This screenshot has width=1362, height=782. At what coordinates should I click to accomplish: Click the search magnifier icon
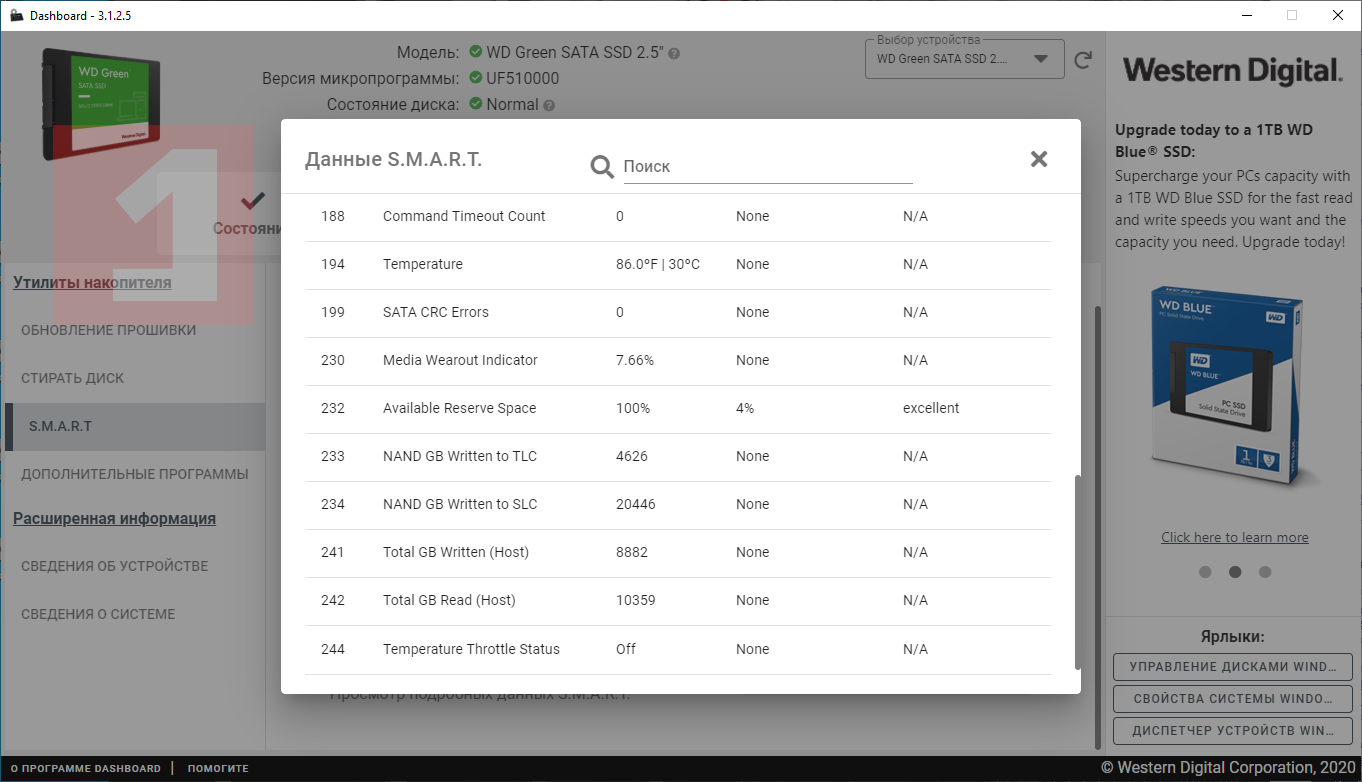(602, 167)
